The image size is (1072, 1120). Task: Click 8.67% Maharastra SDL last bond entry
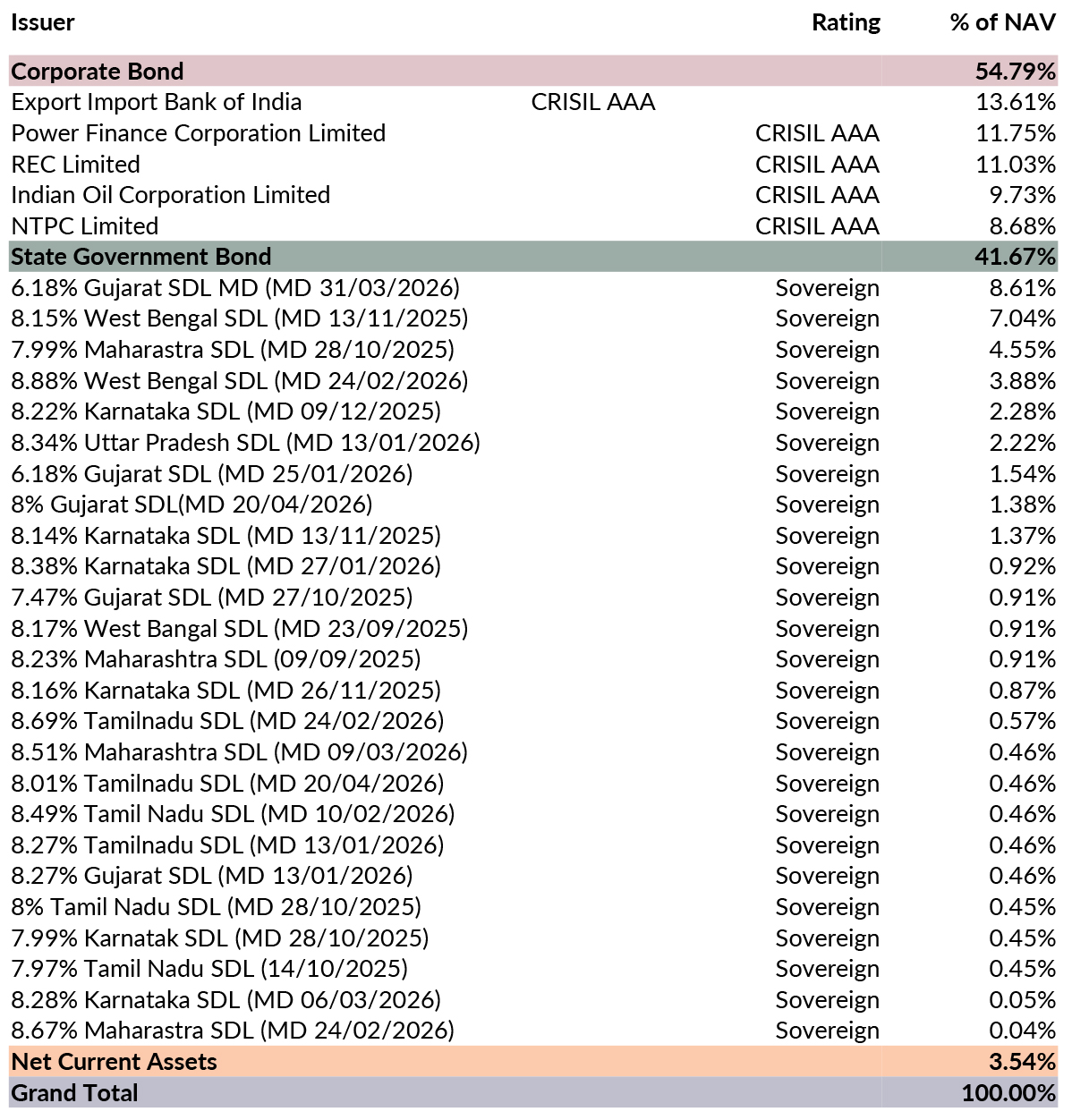coord(232,1031)
